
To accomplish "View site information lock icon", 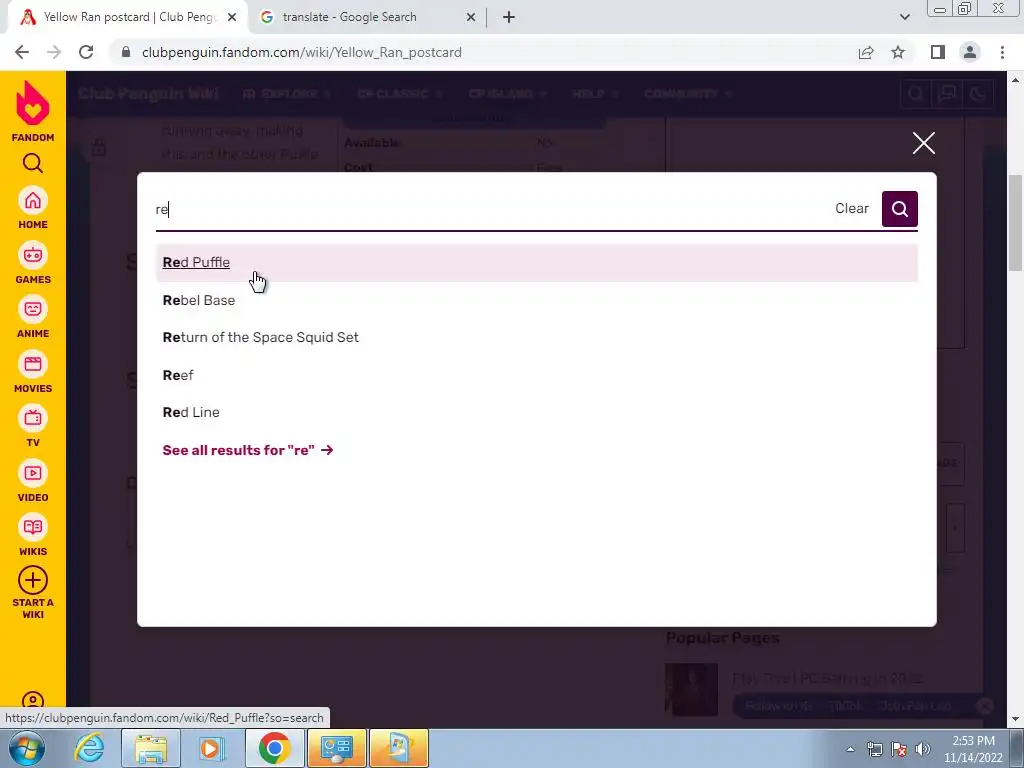I will click(x=126, y=52).
